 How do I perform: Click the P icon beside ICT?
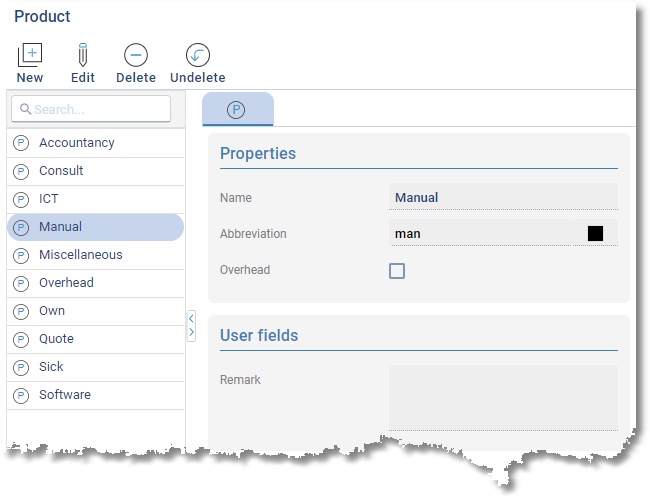click(21, 199)
